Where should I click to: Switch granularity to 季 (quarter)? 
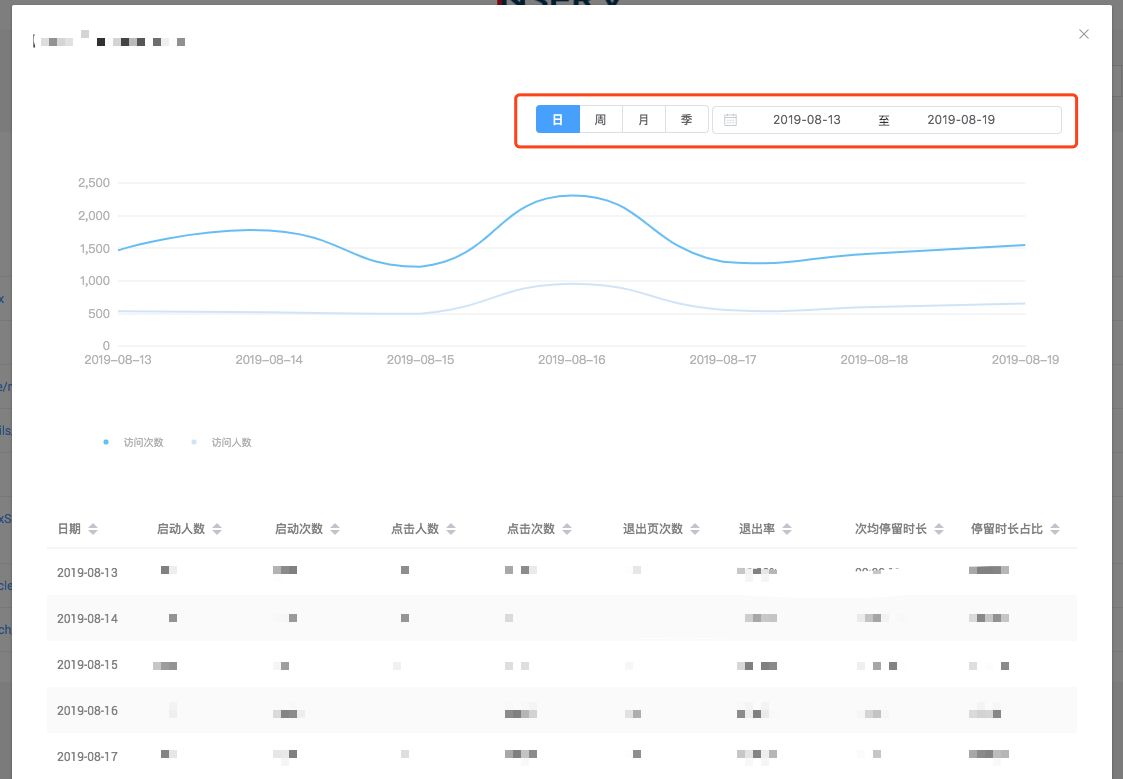(x=687, y=120)
